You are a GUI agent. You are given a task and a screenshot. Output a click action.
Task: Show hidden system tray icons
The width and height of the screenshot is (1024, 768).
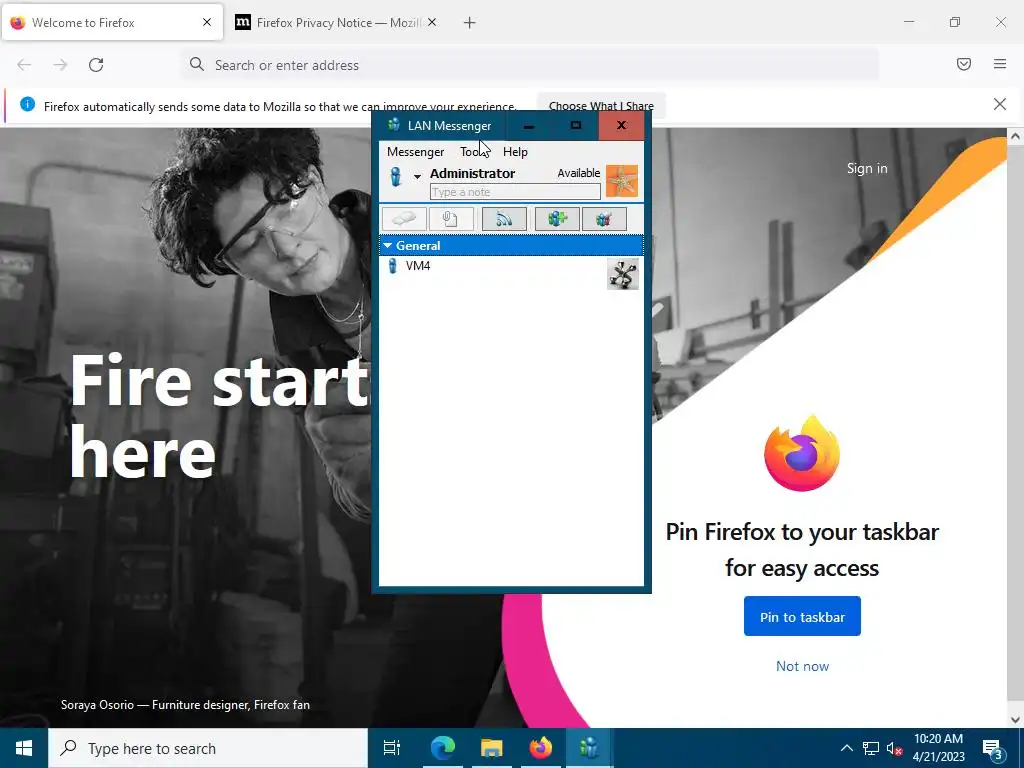coord(846,748)
